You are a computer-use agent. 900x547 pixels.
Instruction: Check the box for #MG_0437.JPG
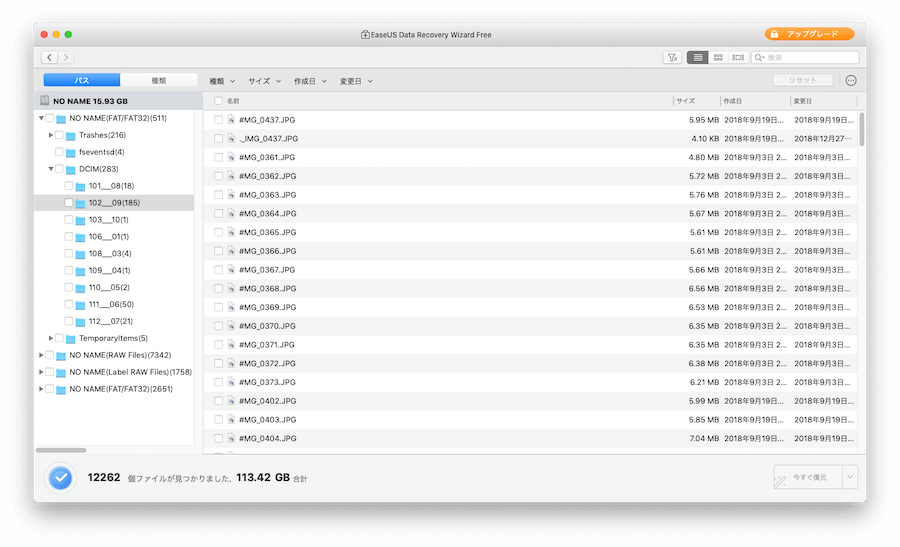click(x=218, y=119)
